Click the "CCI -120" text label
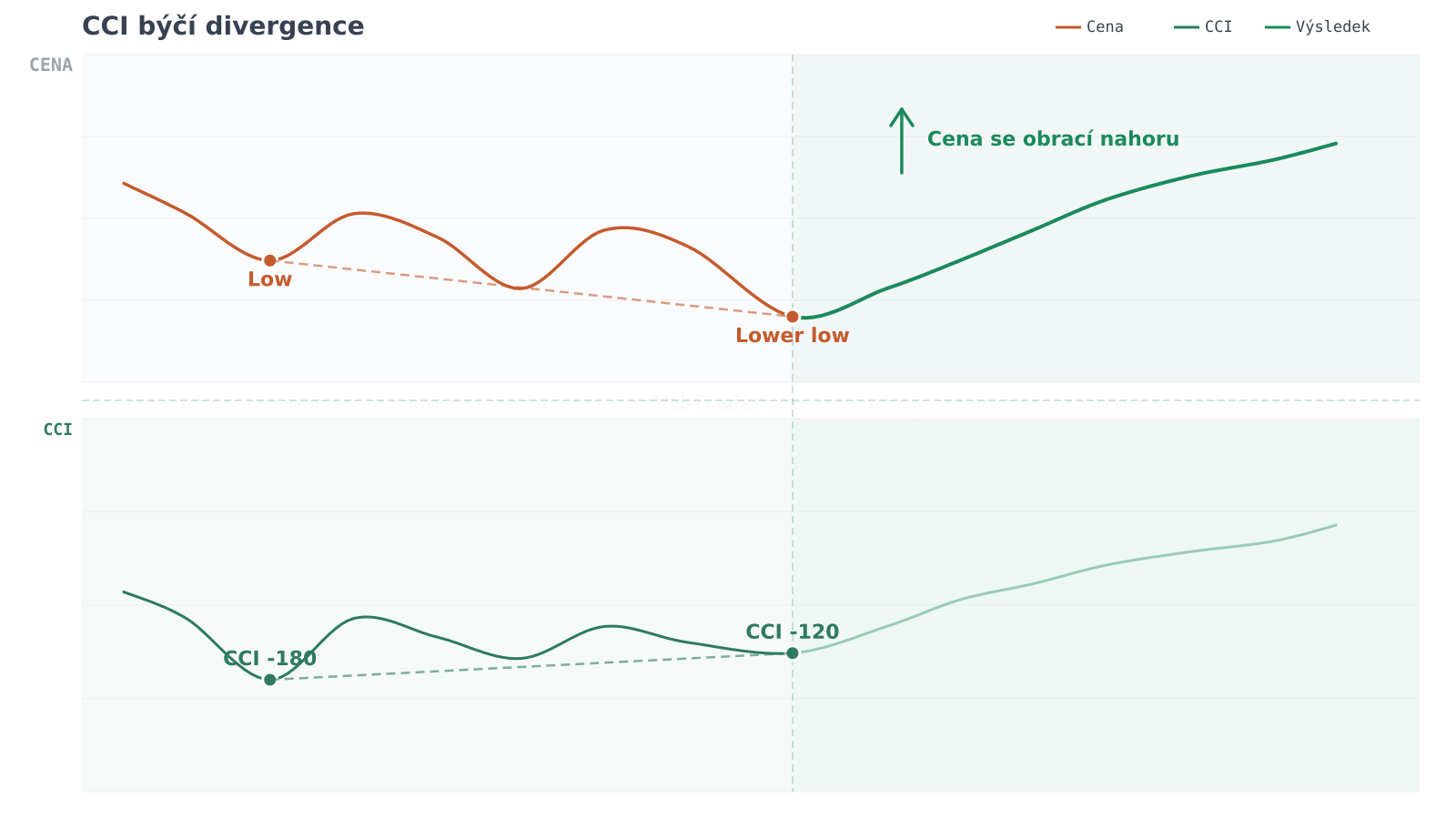1456x819 pixels. coord(792,632)
